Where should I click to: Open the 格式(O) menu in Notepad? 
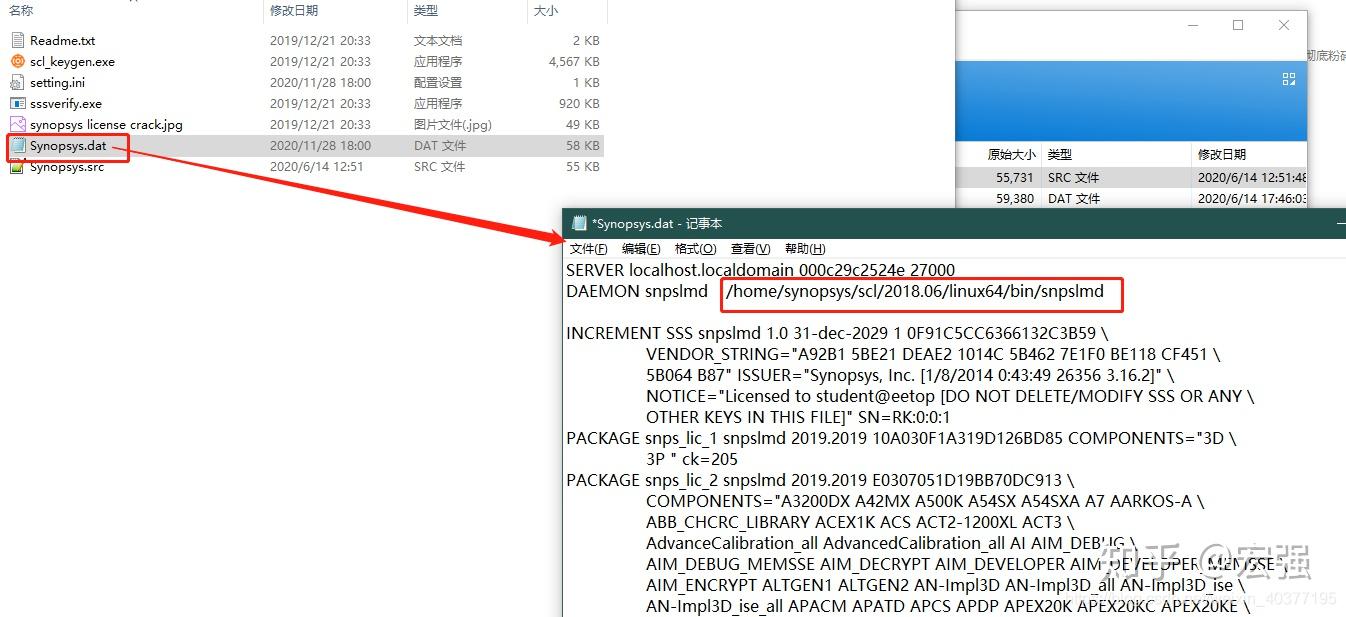(695, 248)
